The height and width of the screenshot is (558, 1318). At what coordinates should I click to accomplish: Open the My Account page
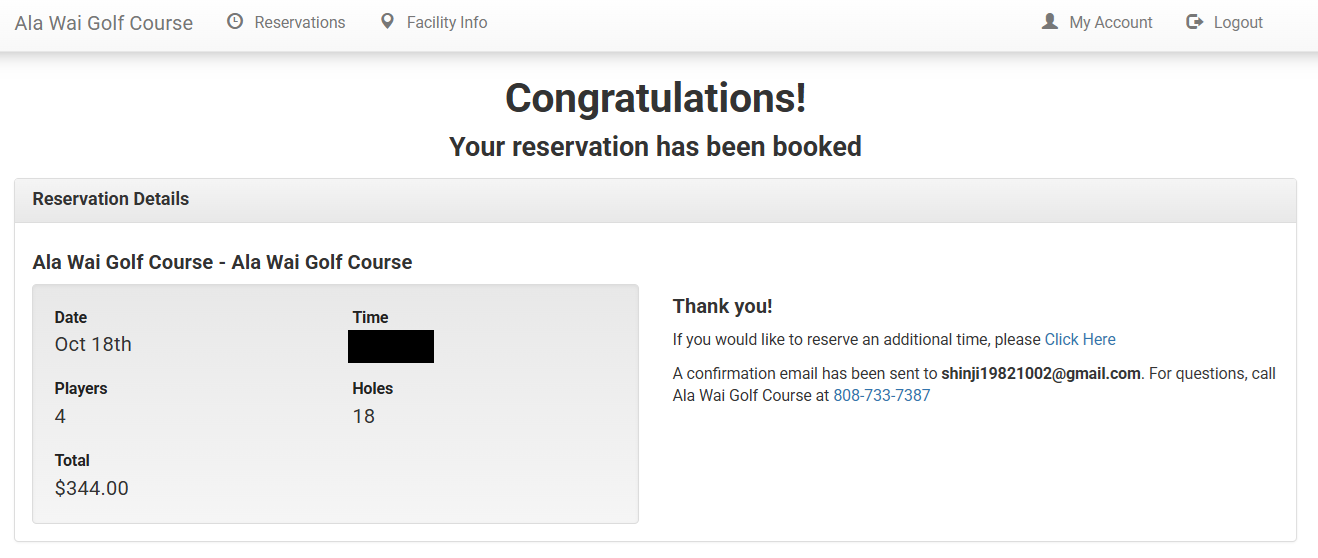click(x=1110, y=22)
